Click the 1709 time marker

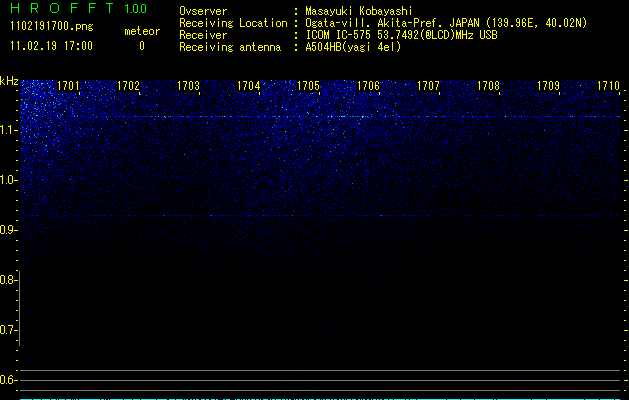[x=548, y=86]
